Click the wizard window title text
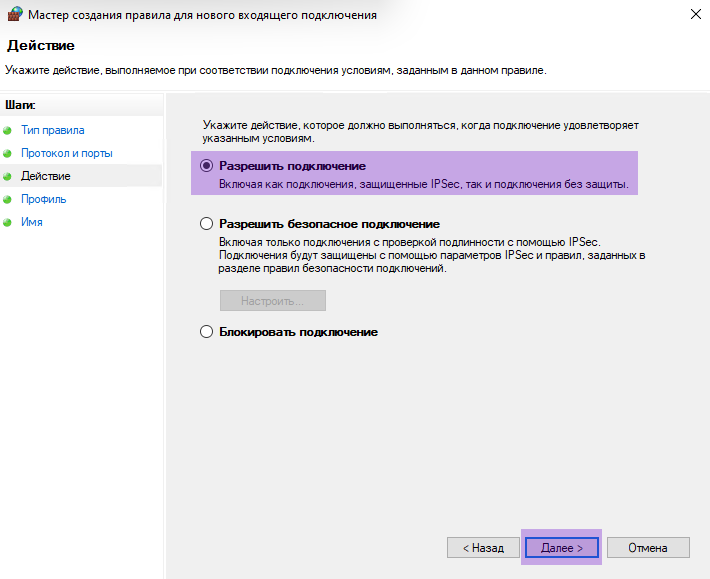The height and width of the screenshot is (579, 710). 202,15
